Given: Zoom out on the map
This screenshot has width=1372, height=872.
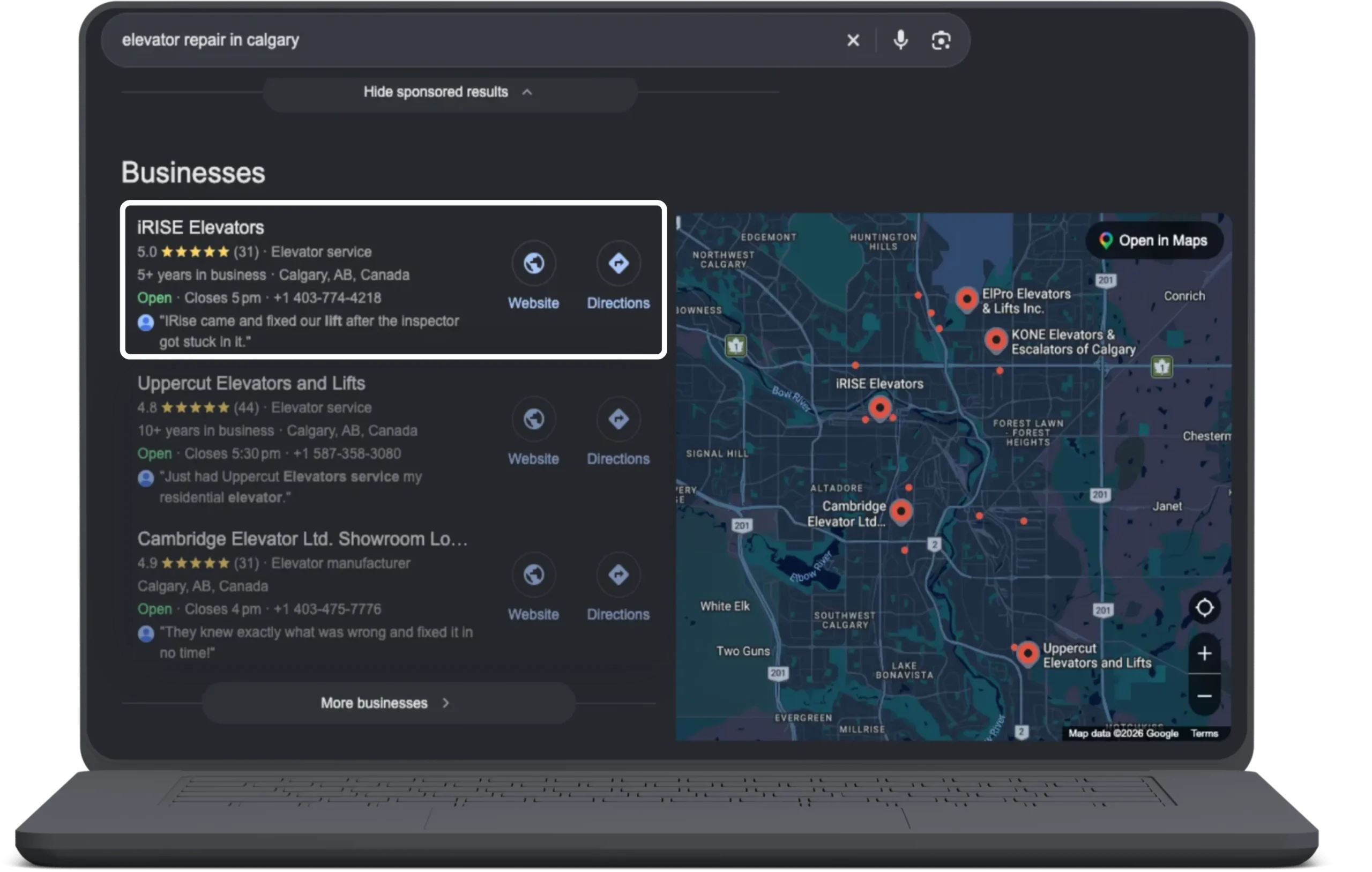Looking at the screenshot, I should [1204, 696].
